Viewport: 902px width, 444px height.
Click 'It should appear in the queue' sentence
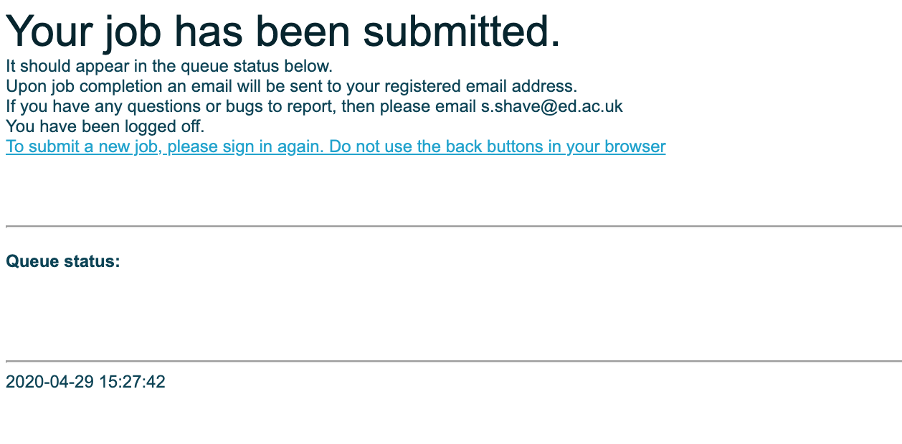(169, 66)
